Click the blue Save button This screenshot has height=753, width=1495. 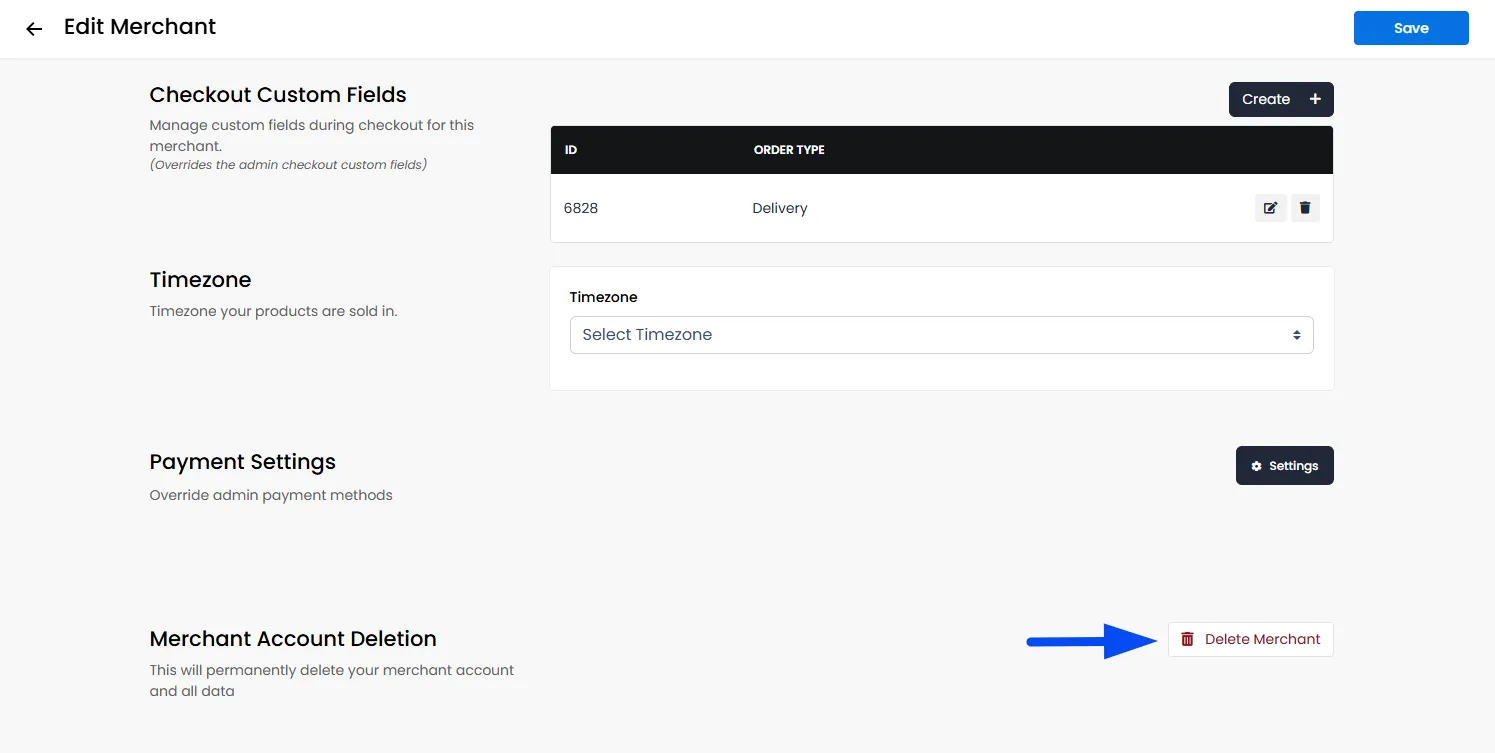pyautogui.click(x=1411, y=28)
